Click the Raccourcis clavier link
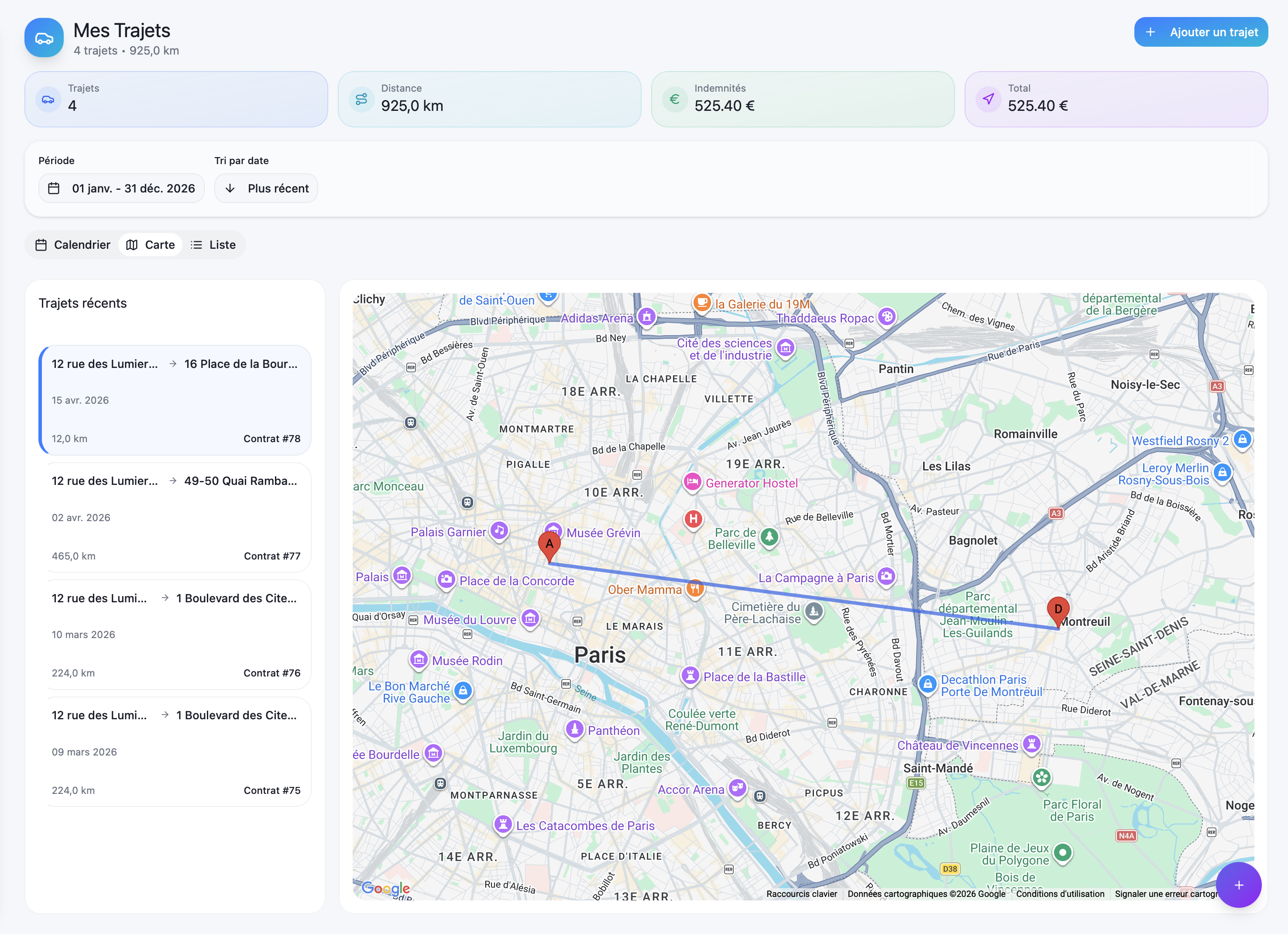This screenshot has width=1288, height=934. pos(802,894)
